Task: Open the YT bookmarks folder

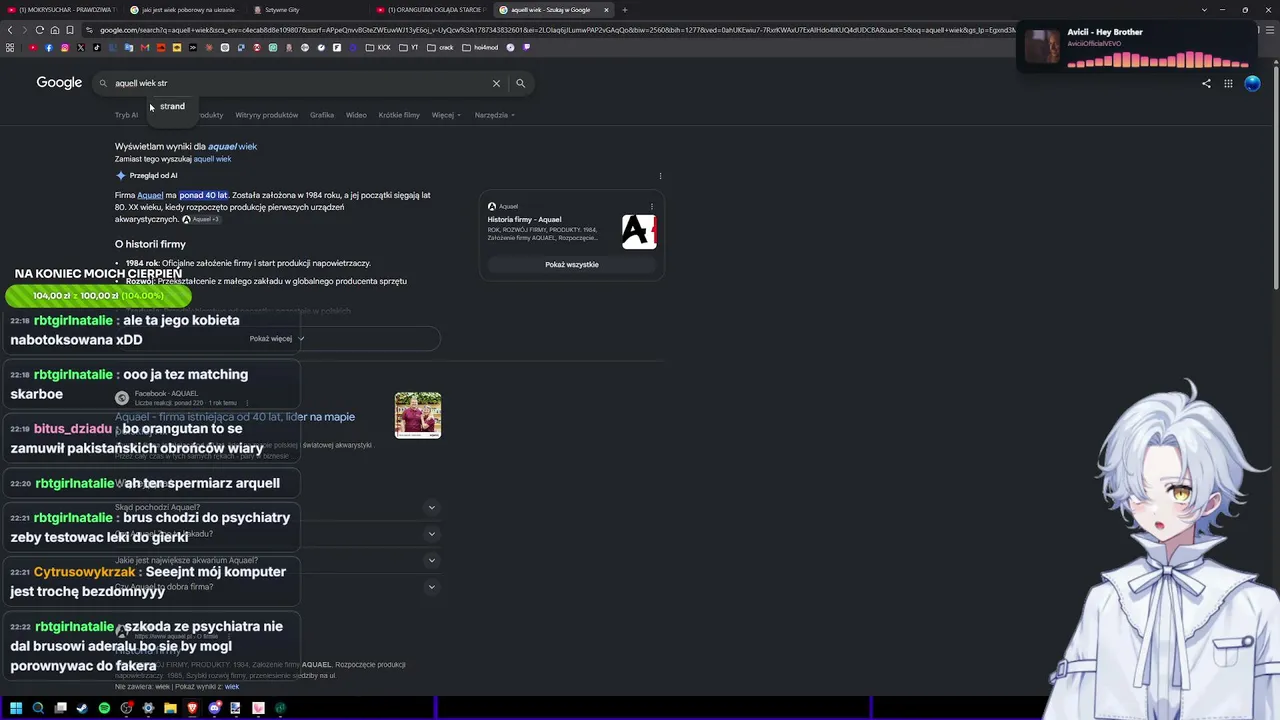Action: (x=410, y=47)
